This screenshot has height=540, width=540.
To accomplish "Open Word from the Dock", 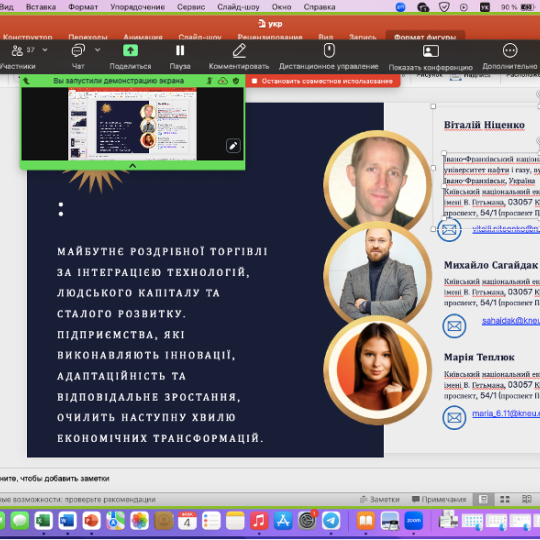I will tap(67, 520).
